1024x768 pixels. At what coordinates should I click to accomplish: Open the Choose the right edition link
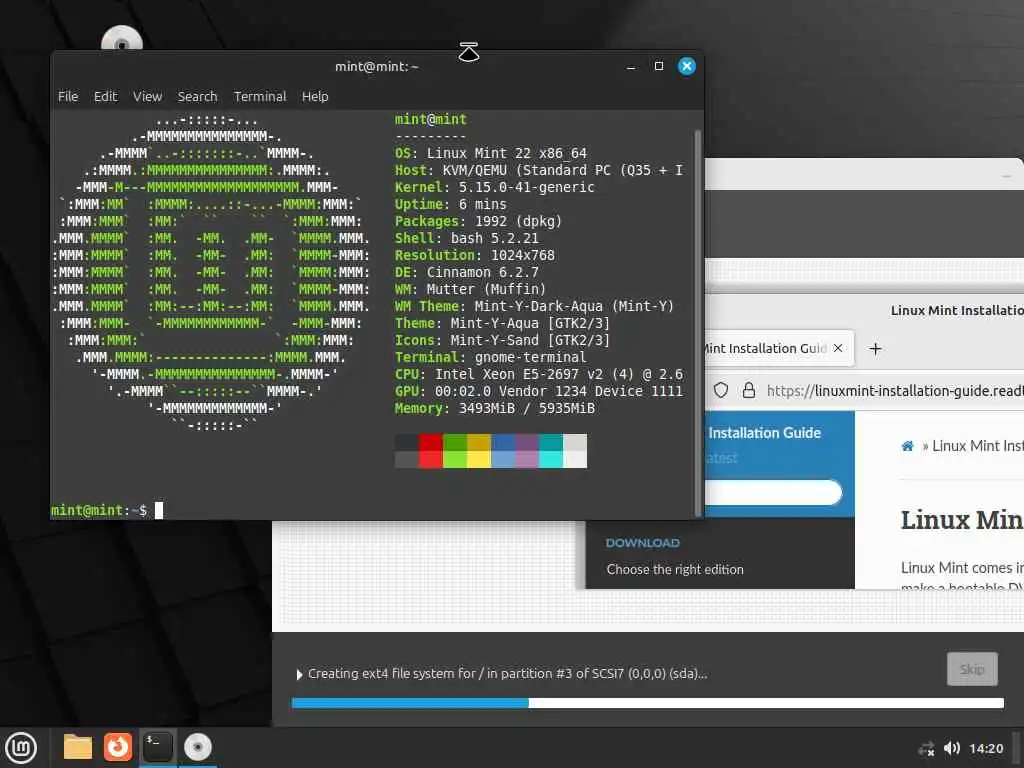pyautogui.click(x=675, y=569)
